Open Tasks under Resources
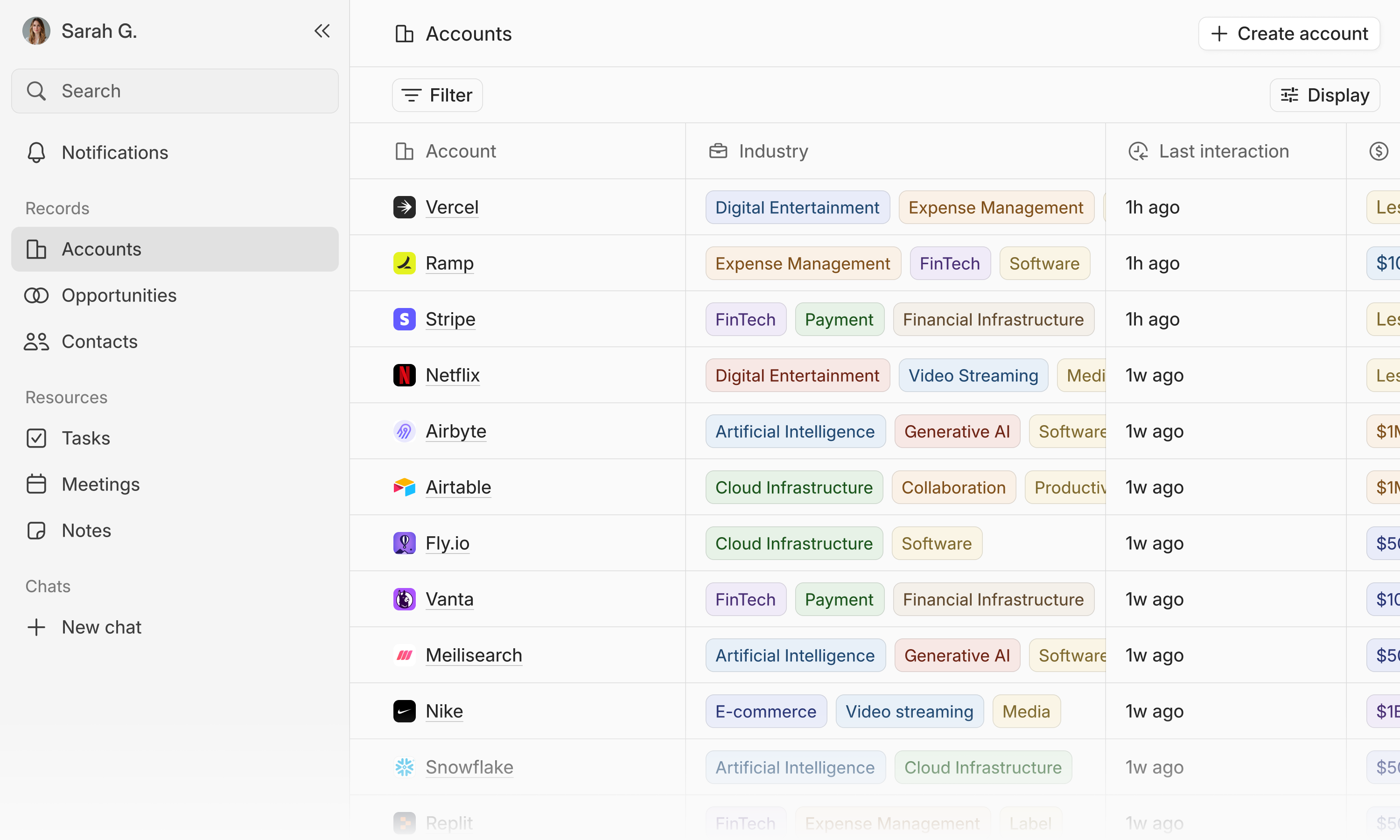 [x=175, y=438]
